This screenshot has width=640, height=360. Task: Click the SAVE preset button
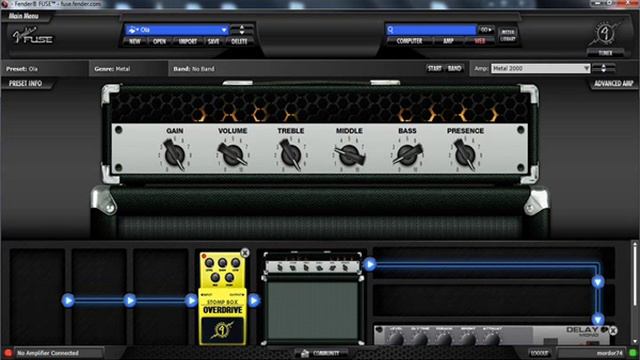(213, 41)
